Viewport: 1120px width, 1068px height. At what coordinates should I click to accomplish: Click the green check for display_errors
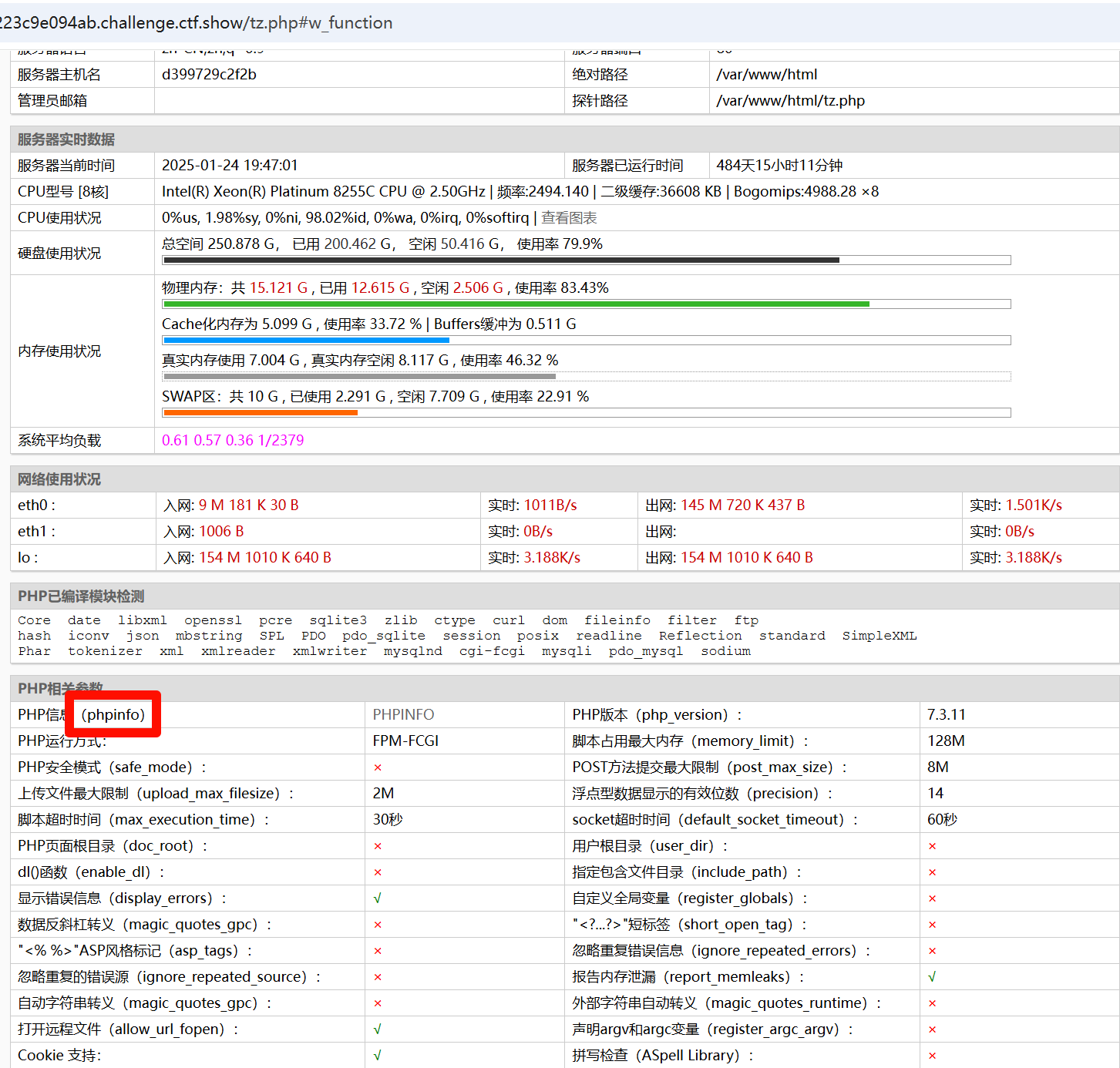(x=378, y=898)
